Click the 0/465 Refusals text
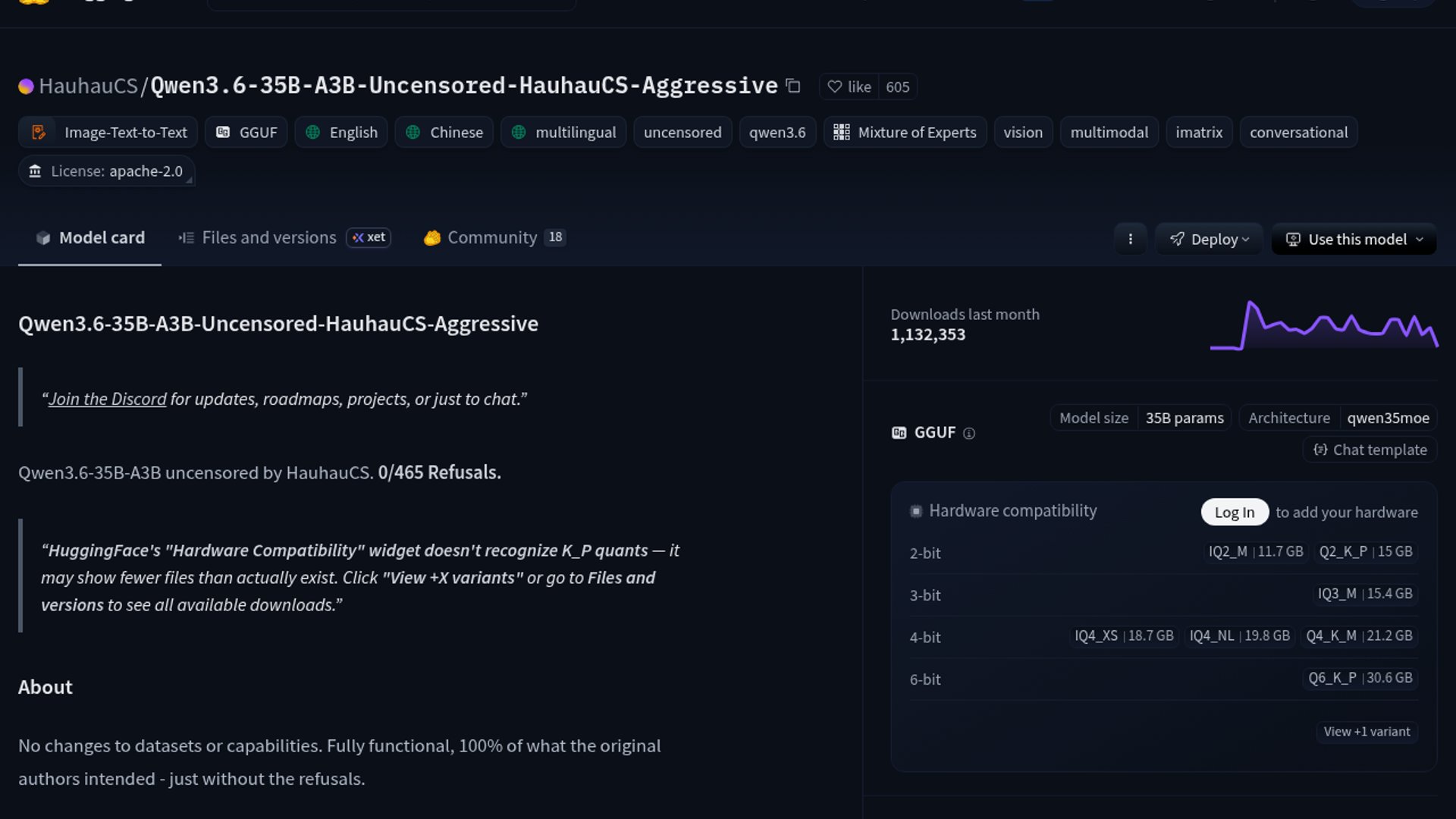The width and height of the screenshot is (1456, 819). click(439, 472)
